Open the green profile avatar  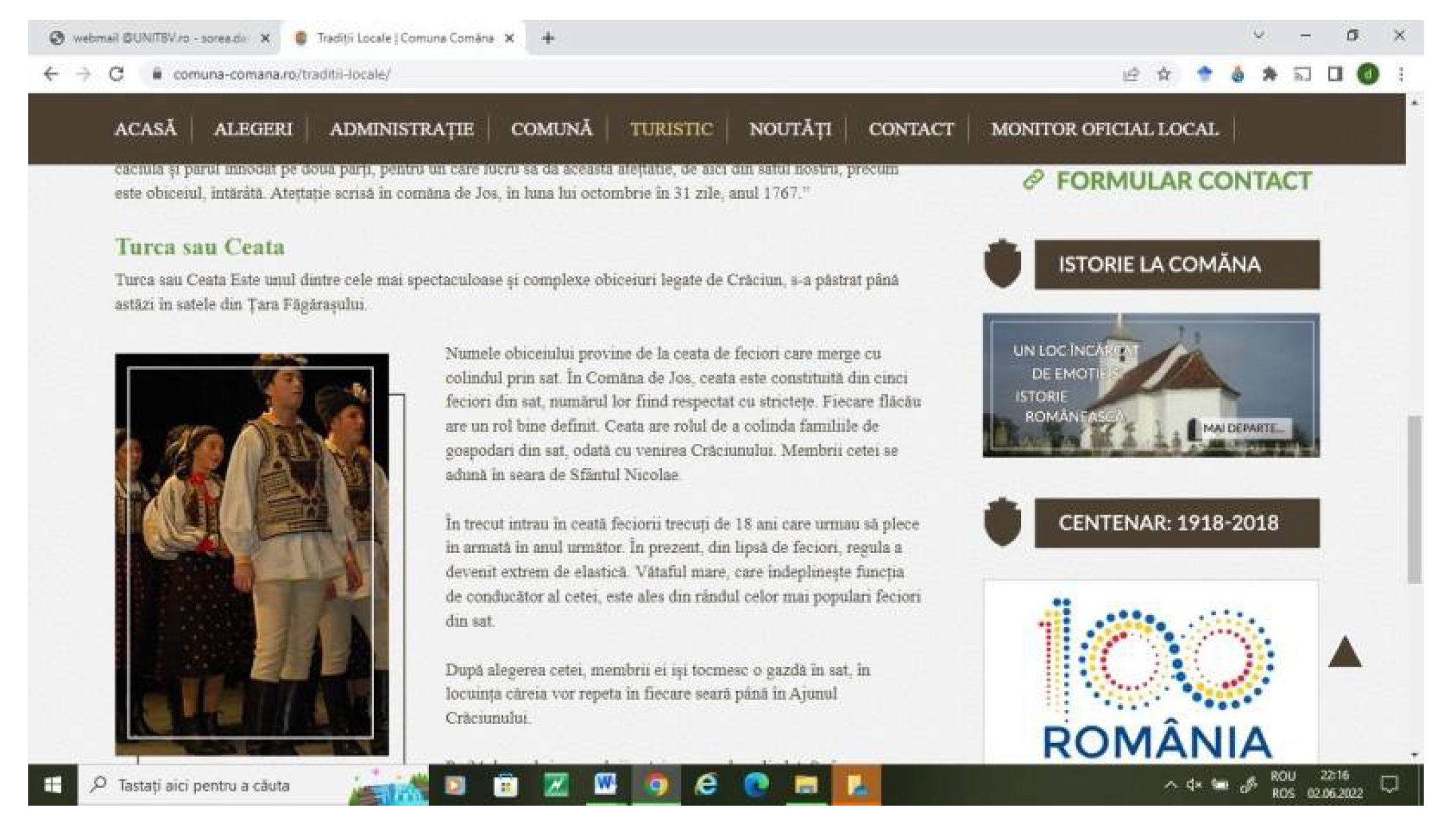coord(1367,74)
